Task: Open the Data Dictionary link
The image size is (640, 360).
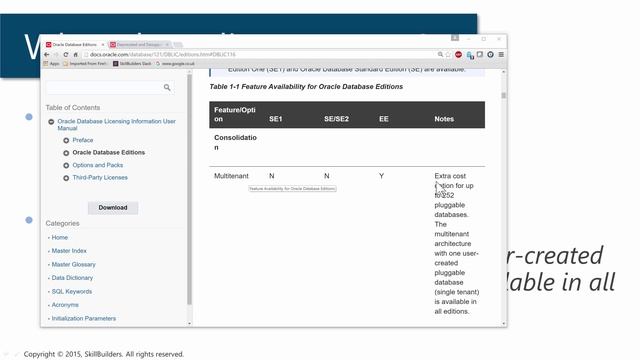Action: click(x=72, y=278)
